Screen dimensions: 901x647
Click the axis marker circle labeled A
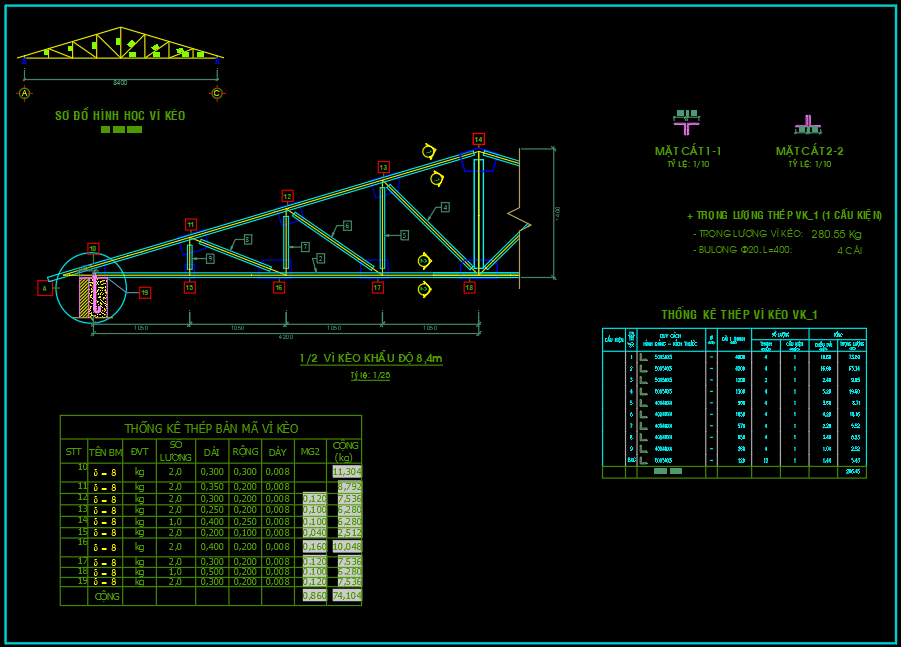tap(24, 94)
